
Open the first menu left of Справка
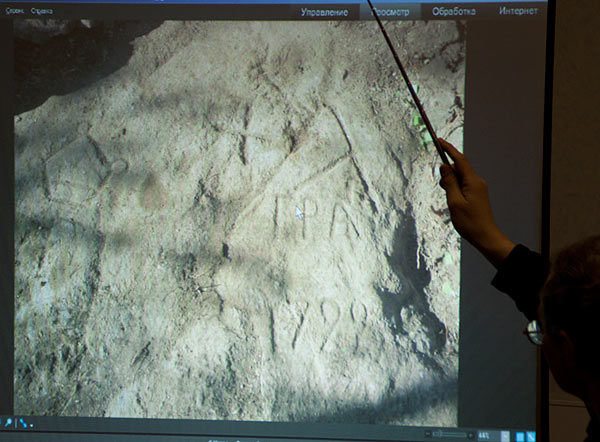point(14,10)
